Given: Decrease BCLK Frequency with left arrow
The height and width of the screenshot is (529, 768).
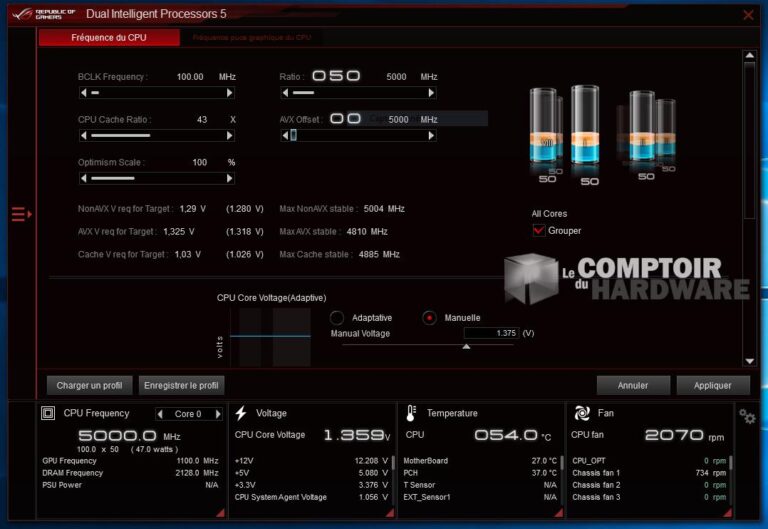Looking at the screenshot, I should tap(83, 93).
